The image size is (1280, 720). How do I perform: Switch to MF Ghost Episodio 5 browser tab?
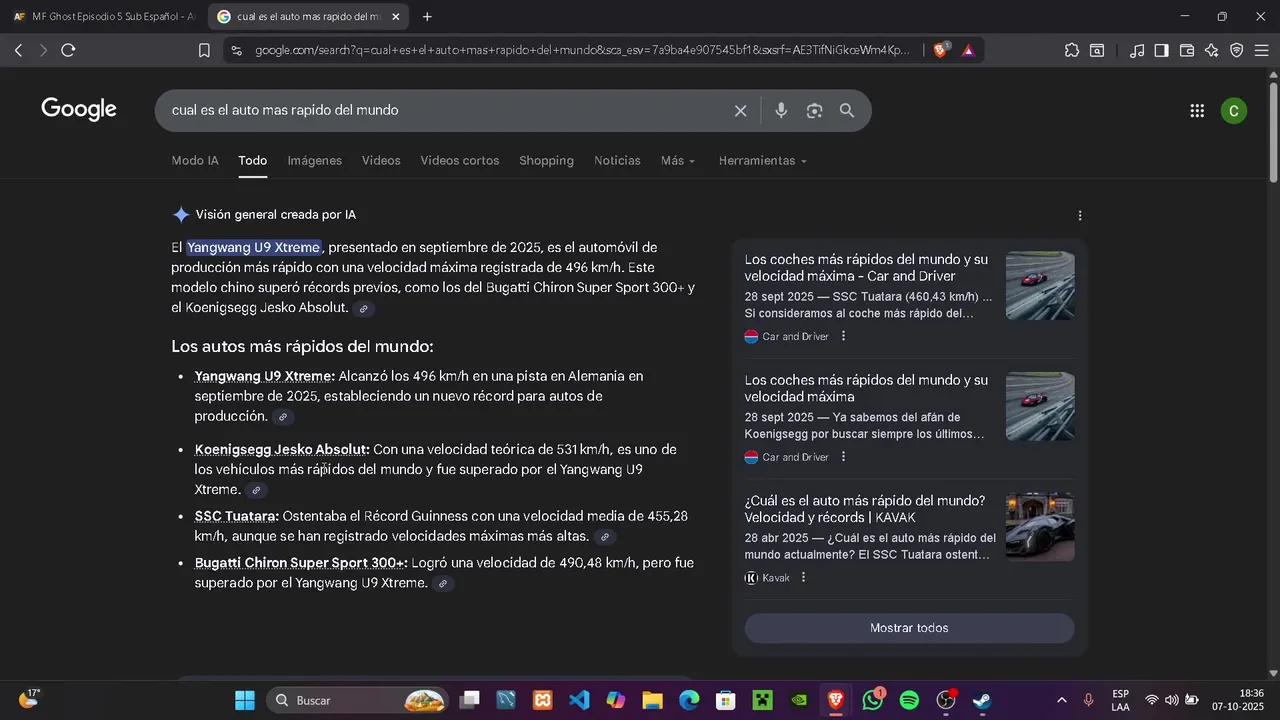103,17
